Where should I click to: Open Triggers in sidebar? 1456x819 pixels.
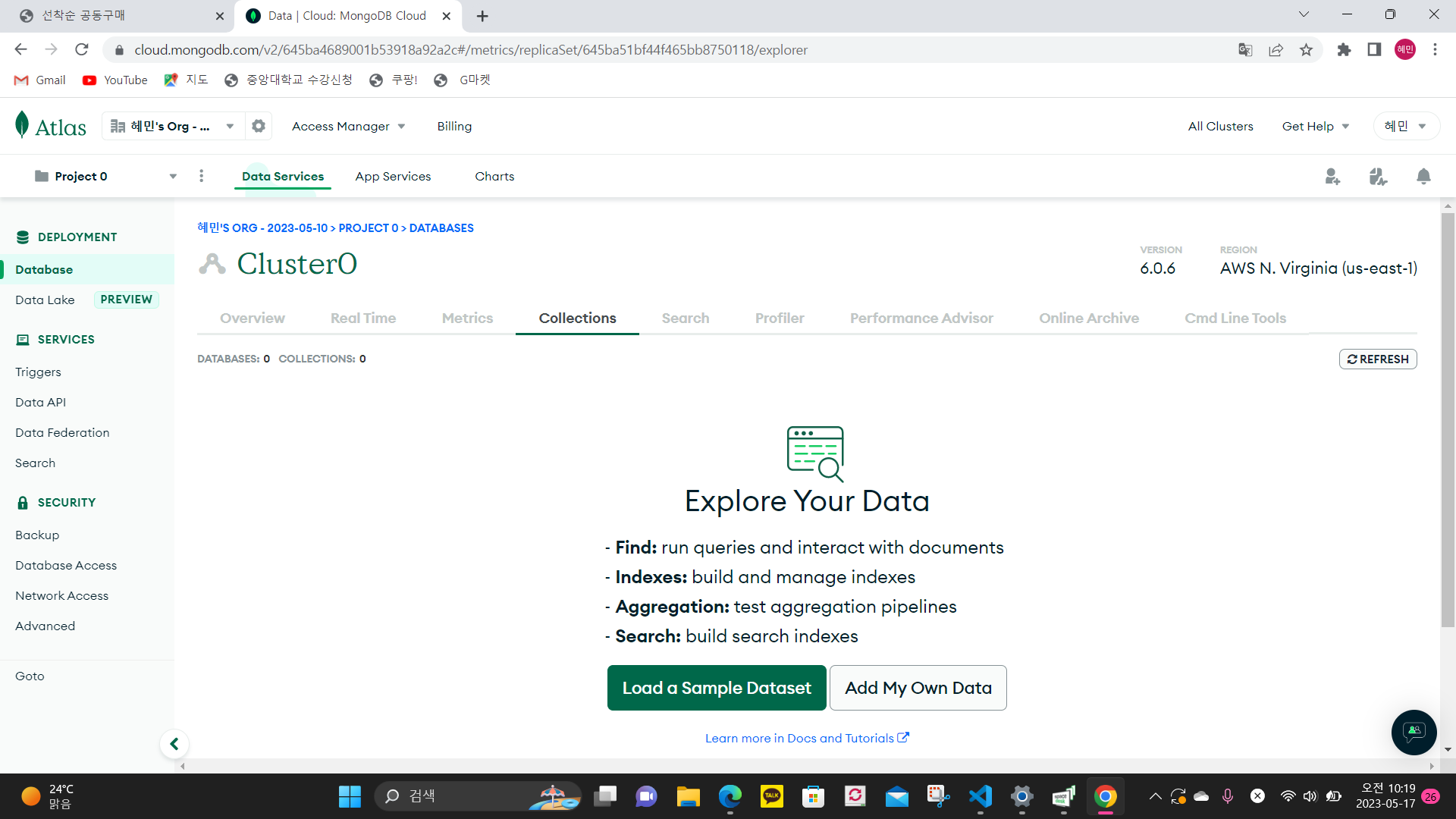coord(38,372)
